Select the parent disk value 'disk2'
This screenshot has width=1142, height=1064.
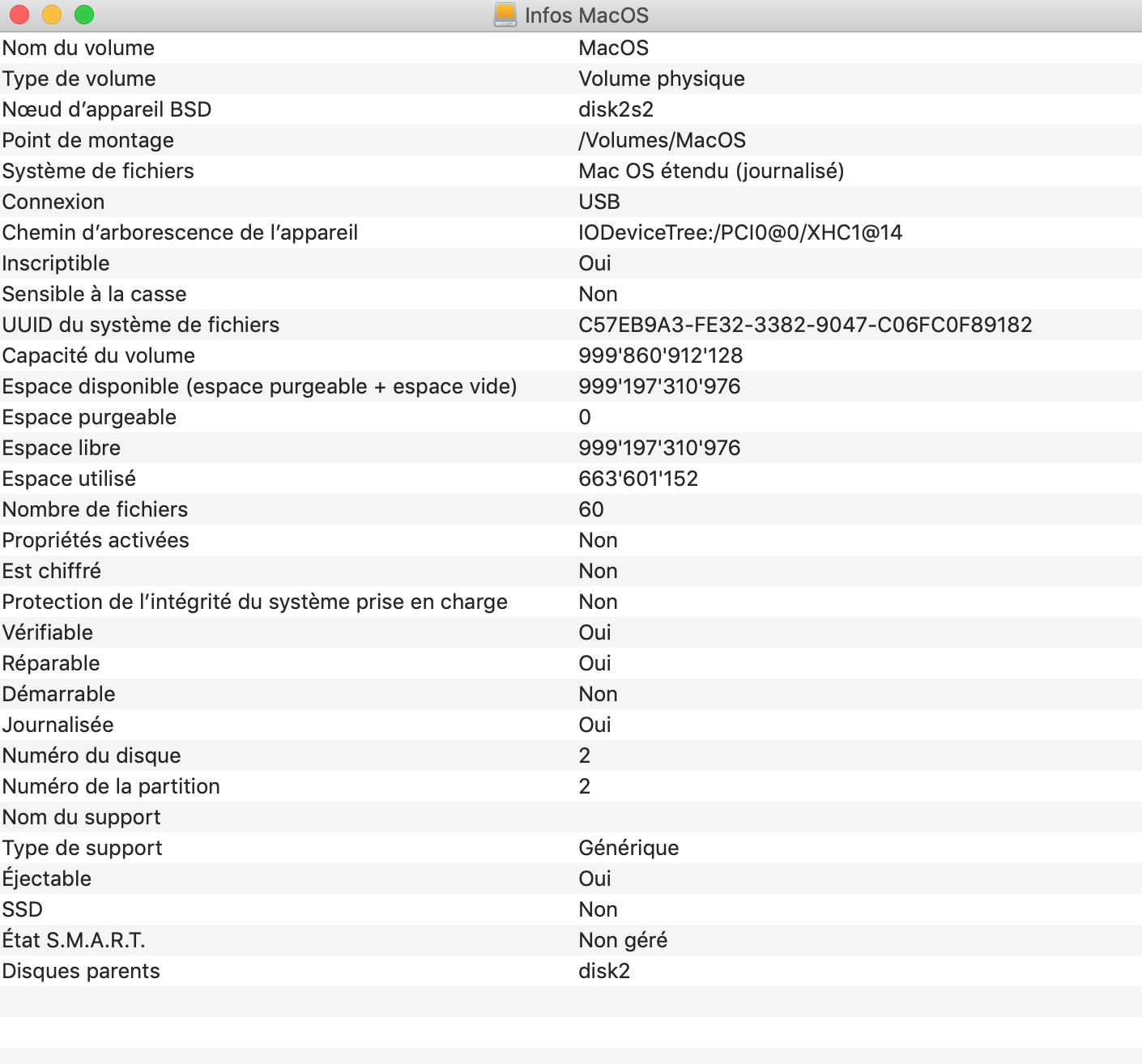[x=605, y=971]
